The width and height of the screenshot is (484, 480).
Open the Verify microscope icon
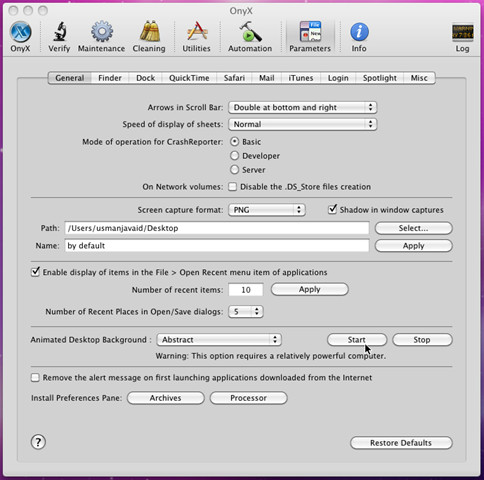[x=59, y=32]
